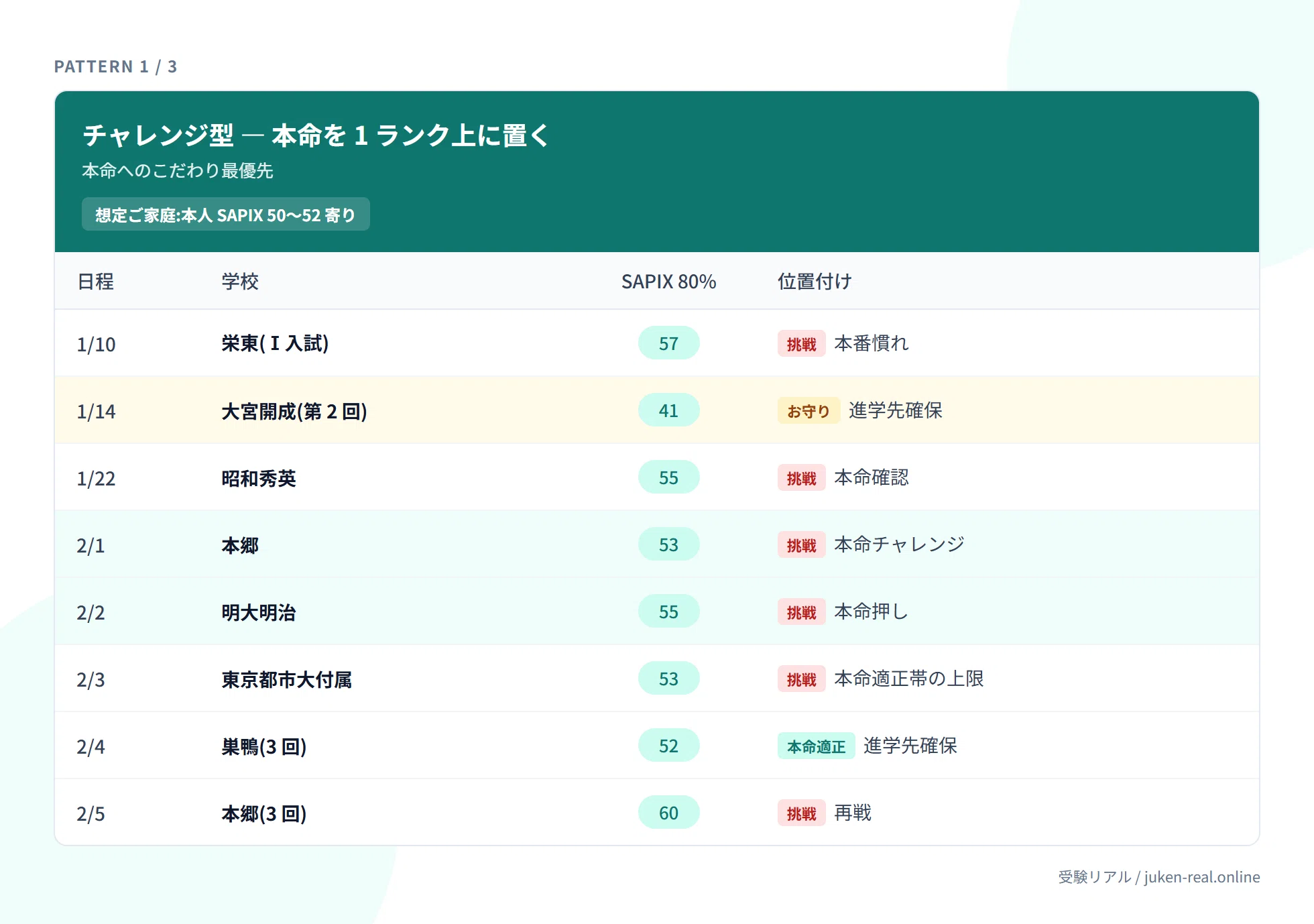Click the 挑戦 tag beside 再戦

point(801,813)
